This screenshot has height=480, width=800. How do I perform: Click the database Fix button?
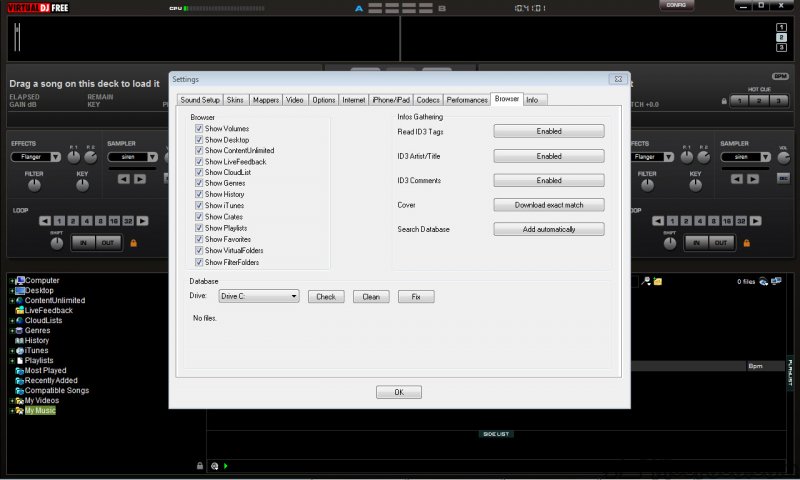[x=416, y=296]
